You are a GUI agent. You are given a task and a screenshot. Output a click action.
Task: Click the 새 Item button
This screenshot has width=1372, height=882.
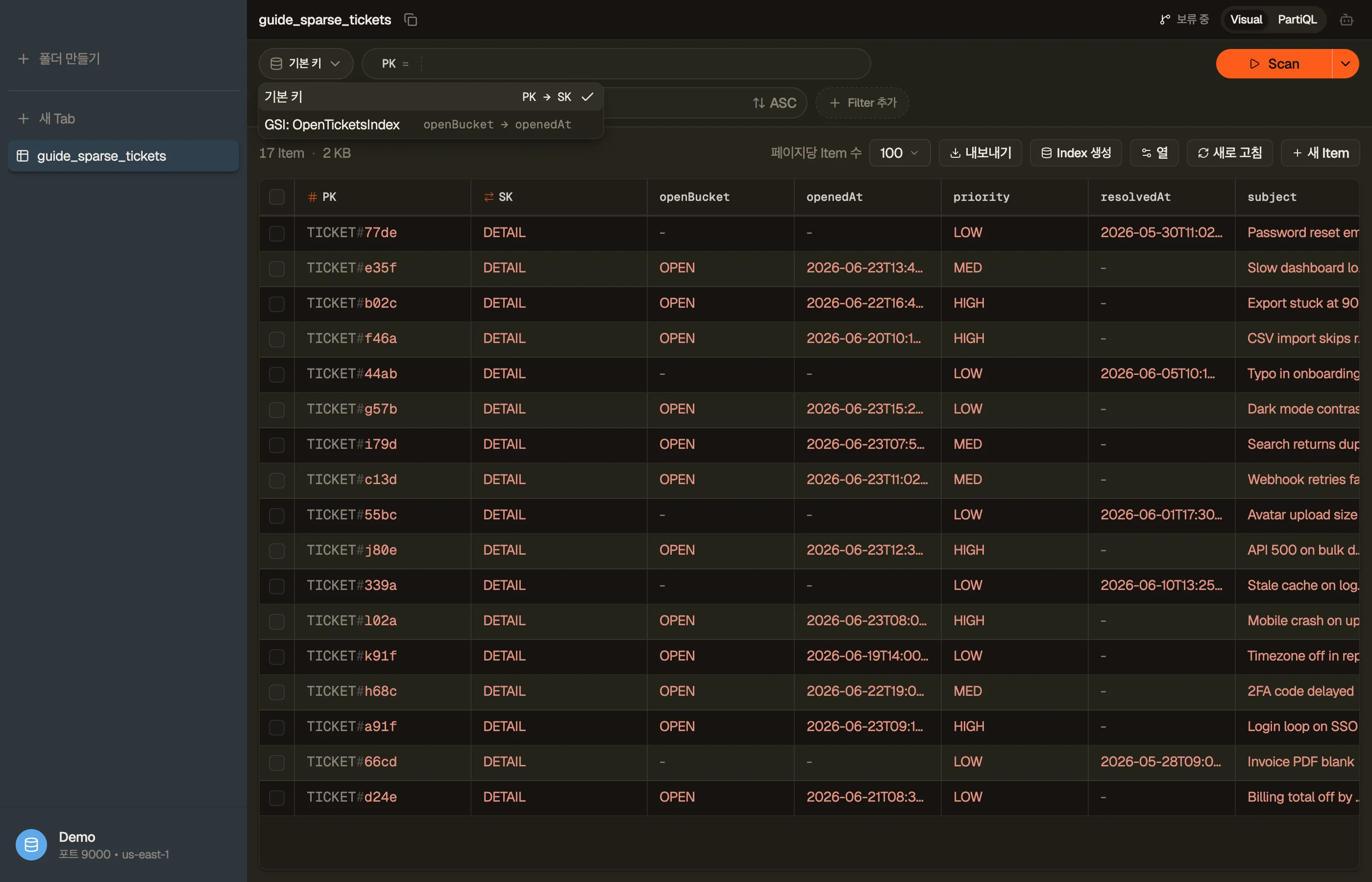pos(1321,153)
